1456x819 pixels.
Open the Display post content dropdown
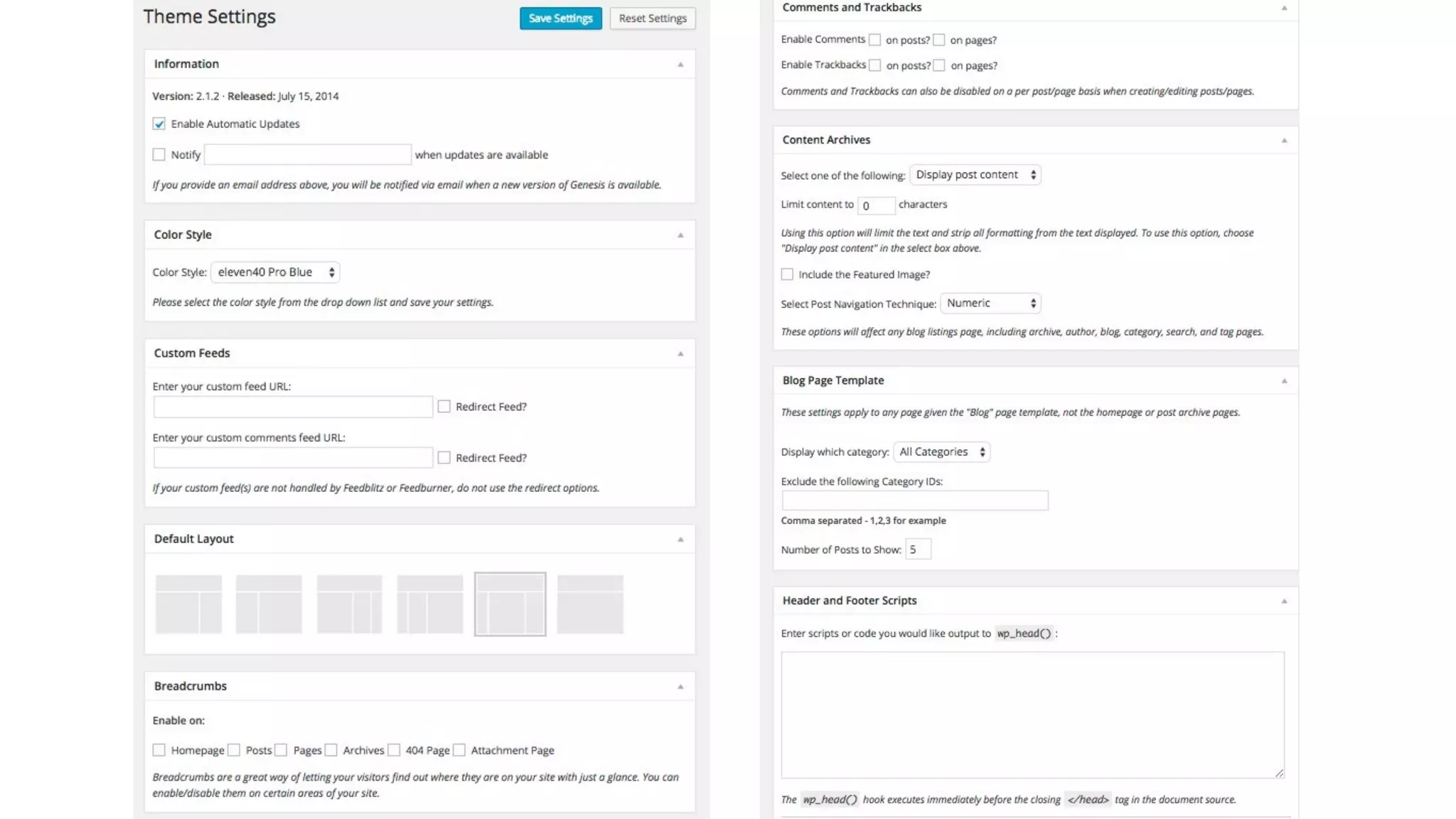coord(975,175)
